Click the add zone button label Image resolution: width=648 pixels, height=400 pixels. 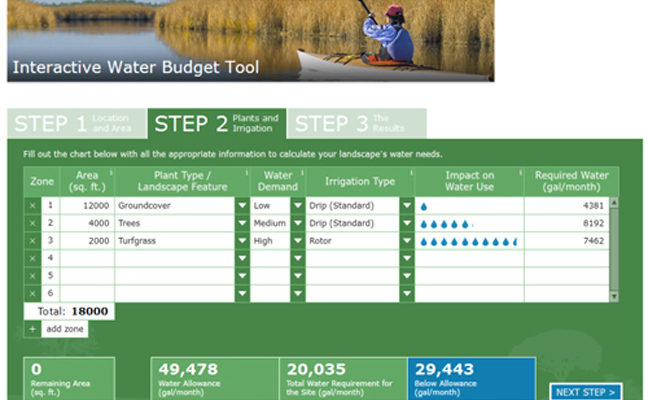tap(65, 329)
